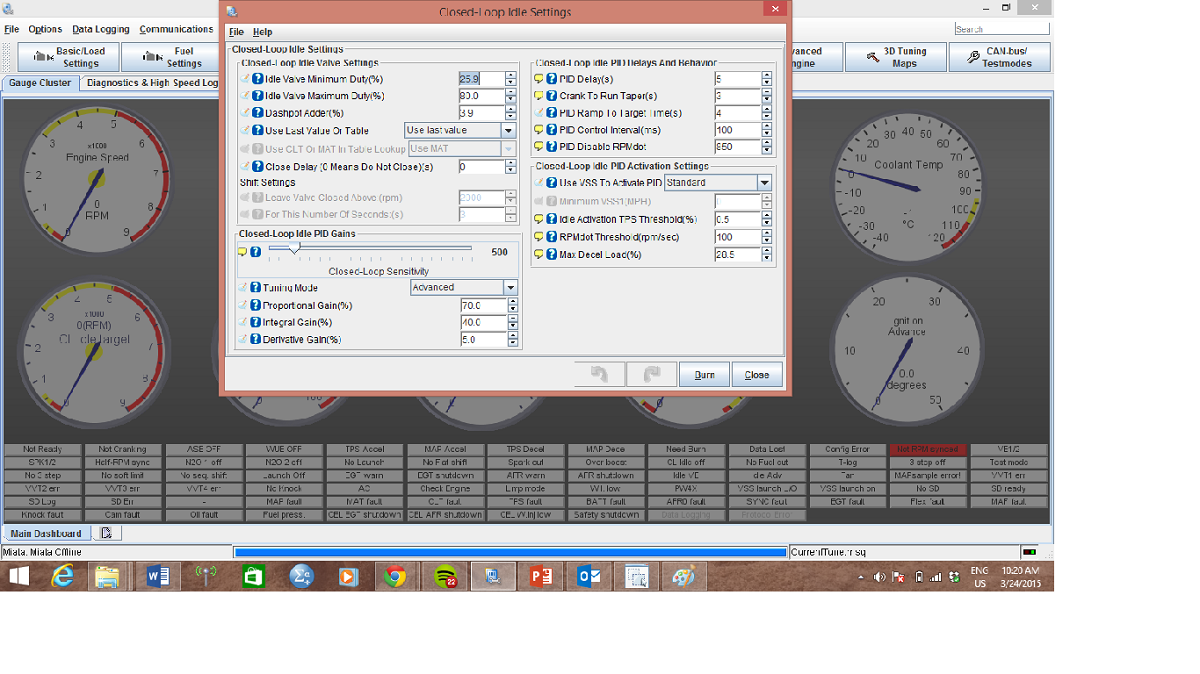Click help icon for Idle Valve Minimum Duty
This screenshot has width=1200, height=674.
pyautogui.click(x=258, y=79)
